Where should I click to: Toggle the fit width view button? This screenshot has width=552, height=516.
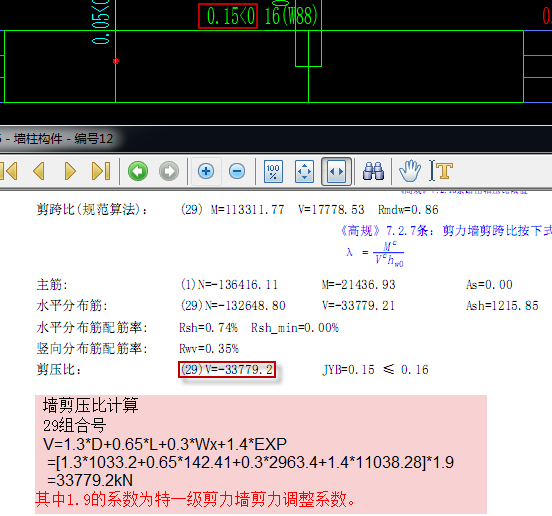pyautogui.click(x=336, y=171)
